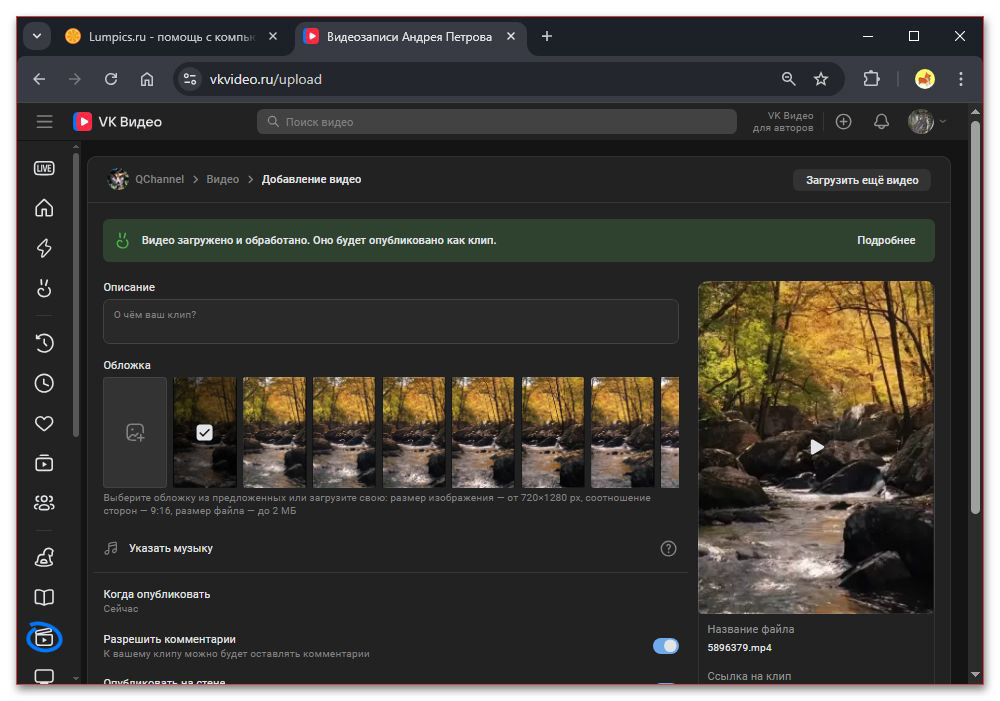This screenshot has height=701, width=1000.
Task: Open the knight chess piece icon in sidebar
Action: tap(44, 557)
